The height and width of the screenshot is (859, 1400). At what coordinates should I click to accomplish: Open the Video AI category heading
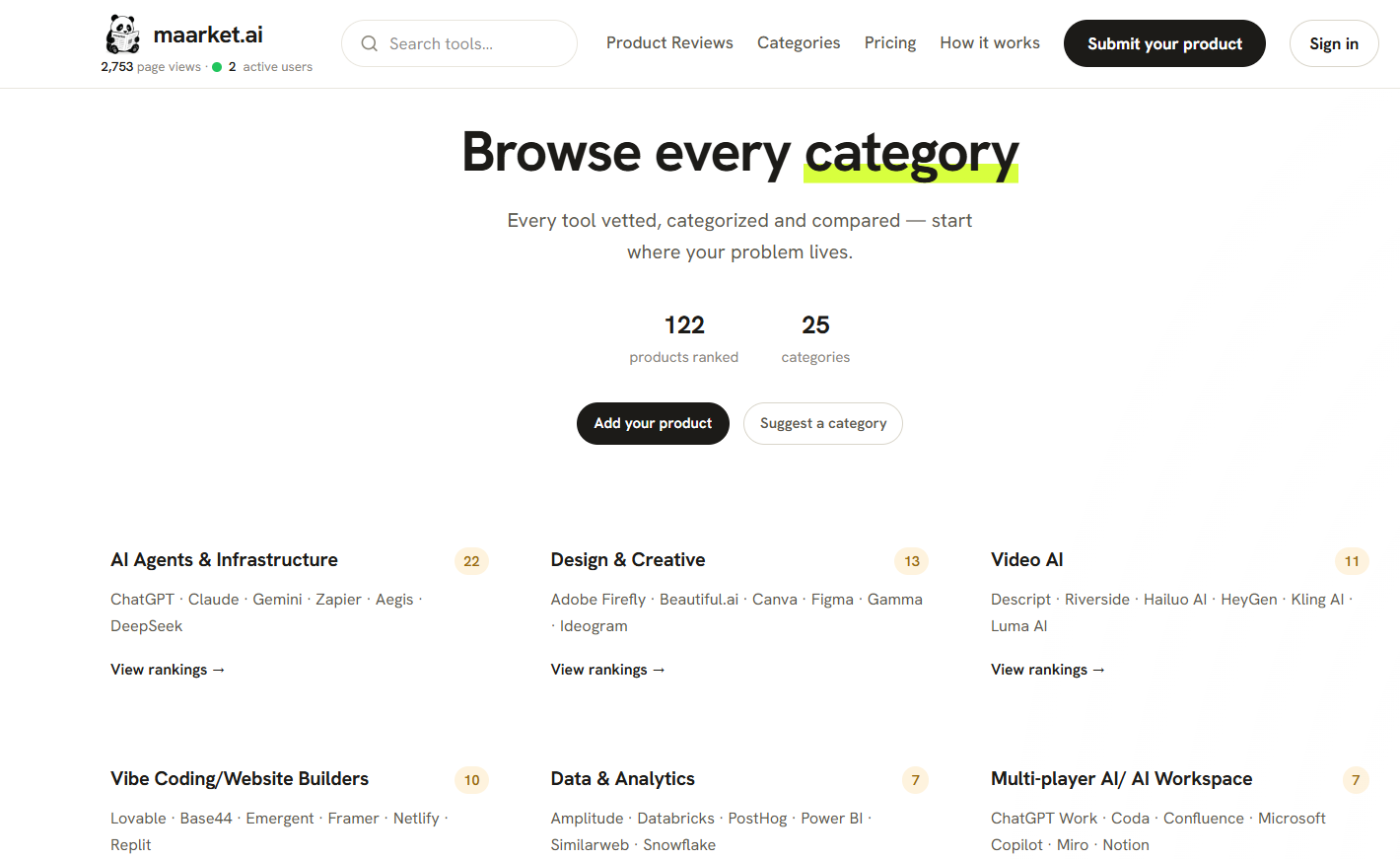tap(1027, 560)
